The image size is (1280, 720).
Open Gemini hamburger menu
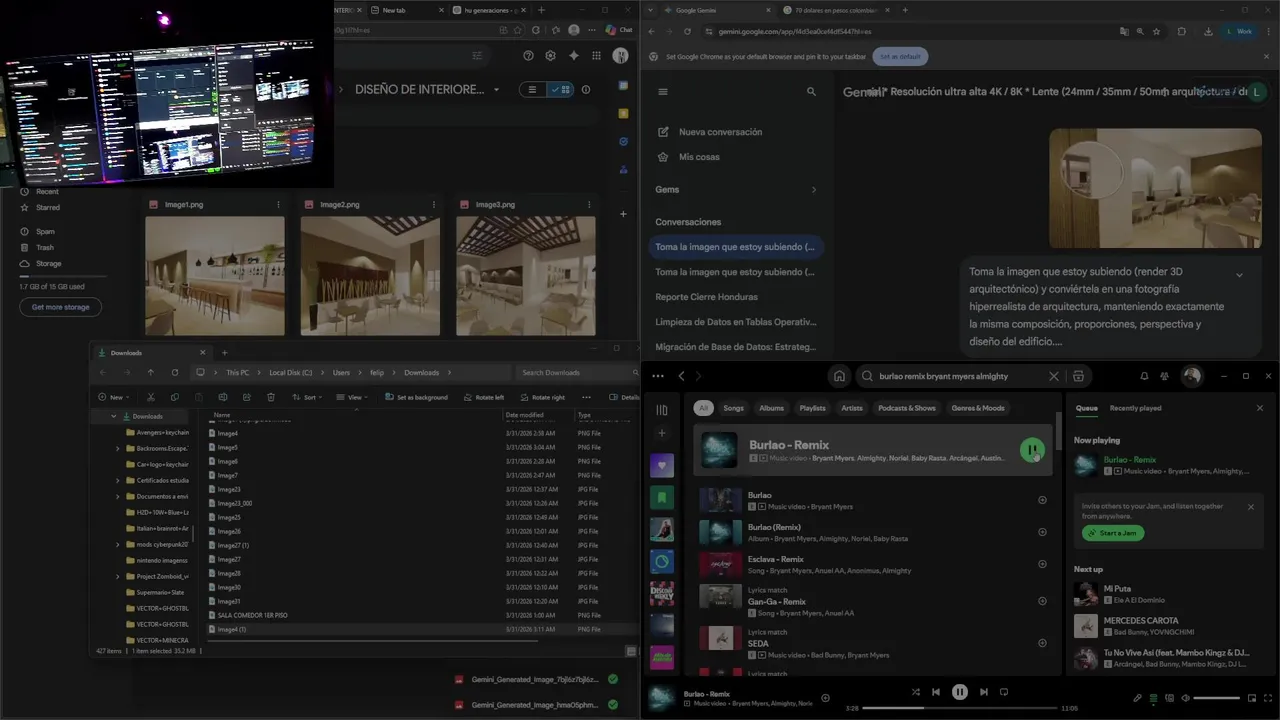click(x=662, y=91)
